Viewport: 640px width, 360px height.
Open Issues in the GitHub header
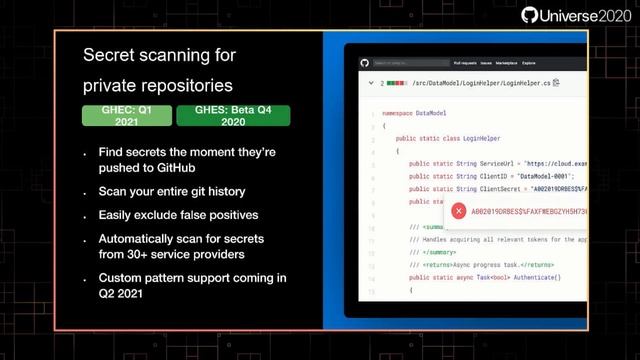click(486, 63)
